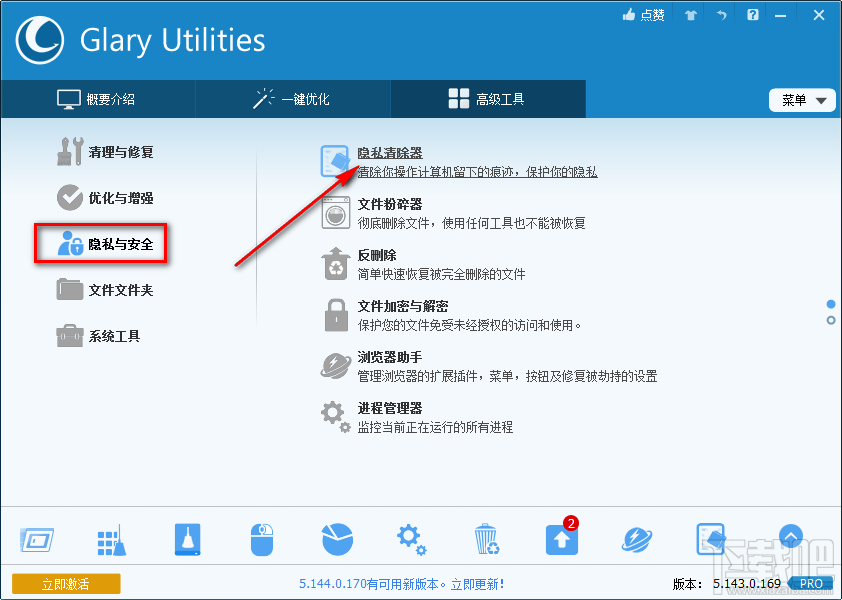Open updates icon with red badge 2

pyautogui.click(x=561, y=538)
